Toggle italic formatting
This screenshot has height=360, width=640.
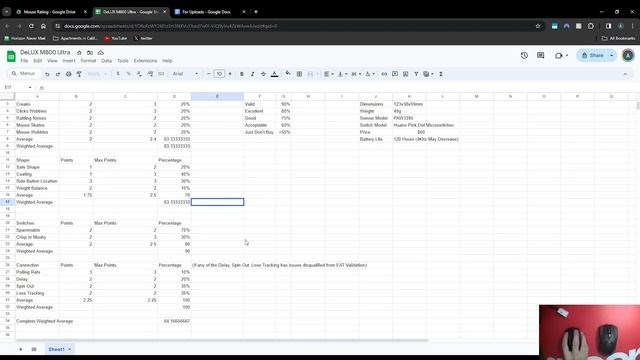pos(252,74)
